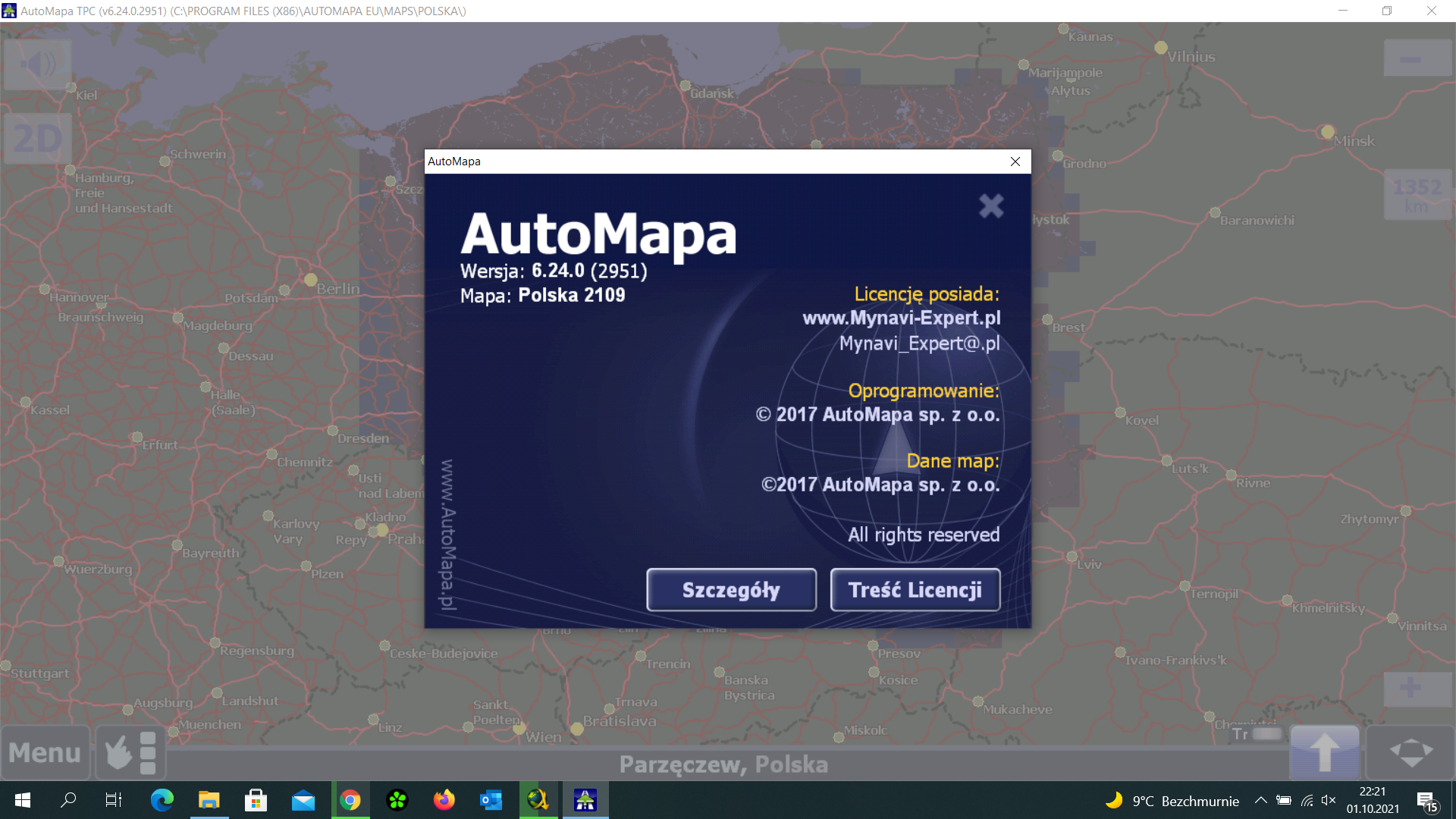Click the Wersja: 6.24.0 (2951) version text
This screenshot has height=819, width=1456.
click(554, 271)
